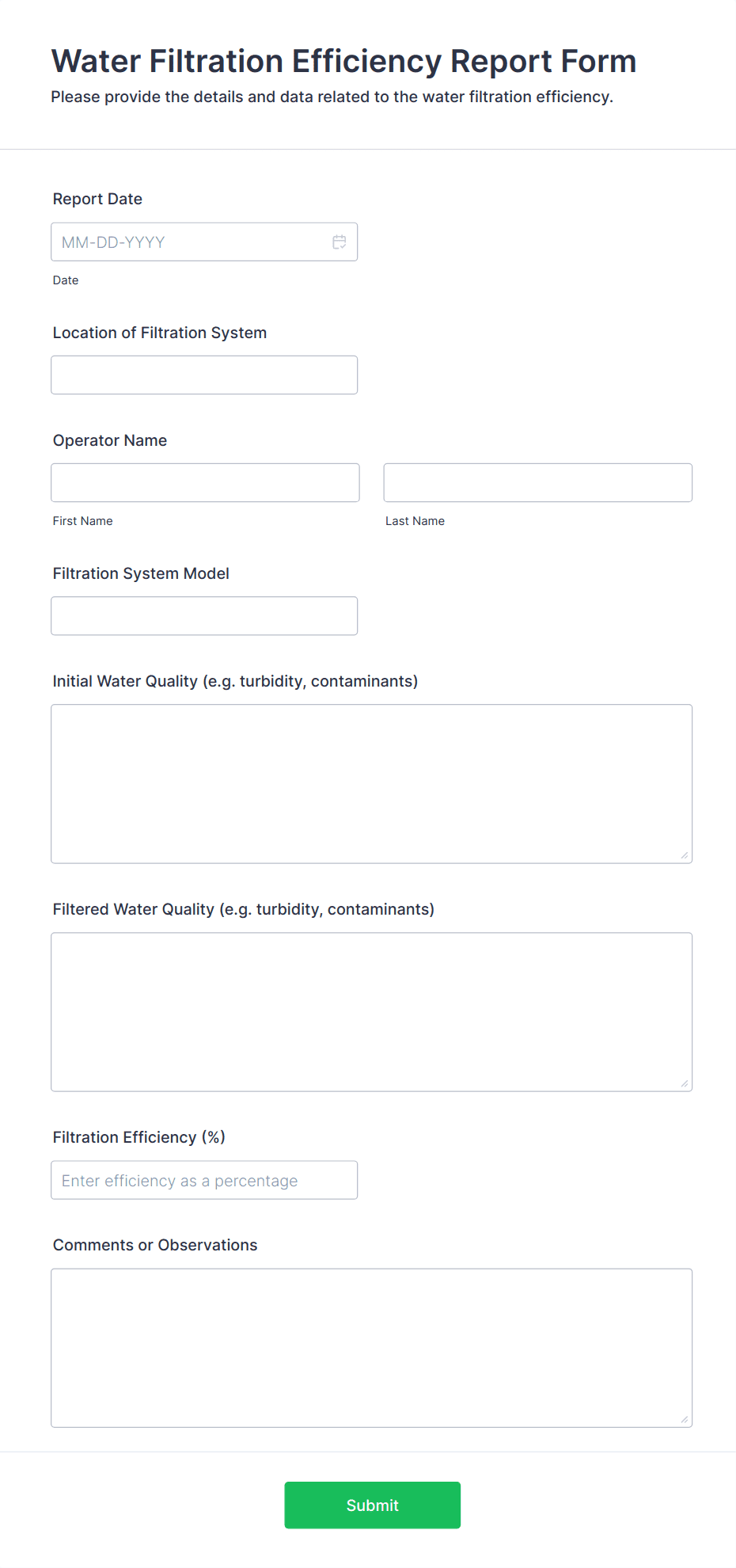Click the Last Name helper label
736x1568 pixels.
coord(415,520)
